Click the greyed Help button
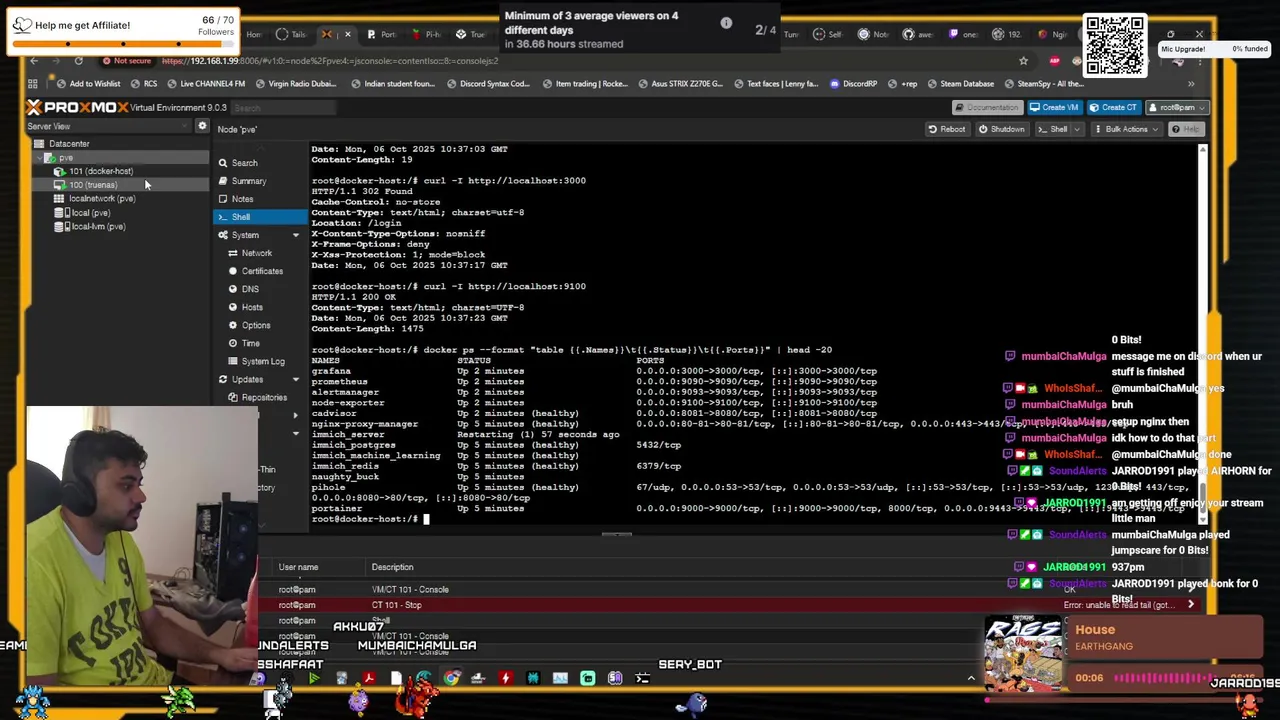The height and width of the screenshot is (720, 1280). [x=1186, y=129]
